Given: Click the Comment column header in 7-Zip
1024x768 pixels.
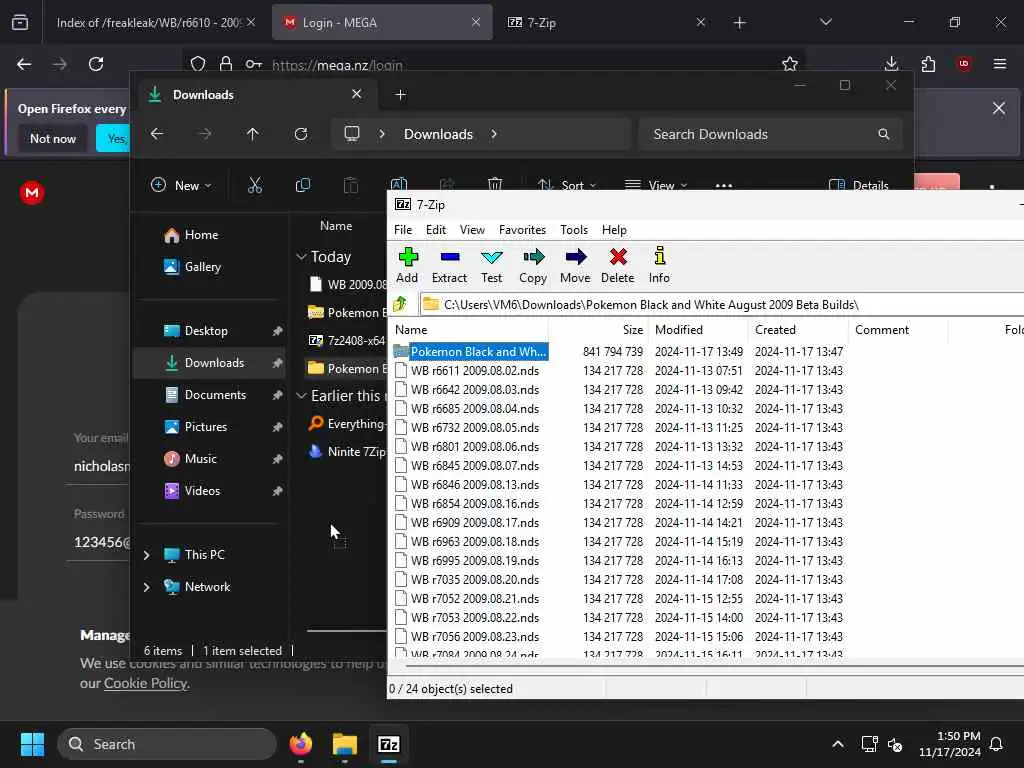Looking at the screenshot, I should [x=898, y=330].
